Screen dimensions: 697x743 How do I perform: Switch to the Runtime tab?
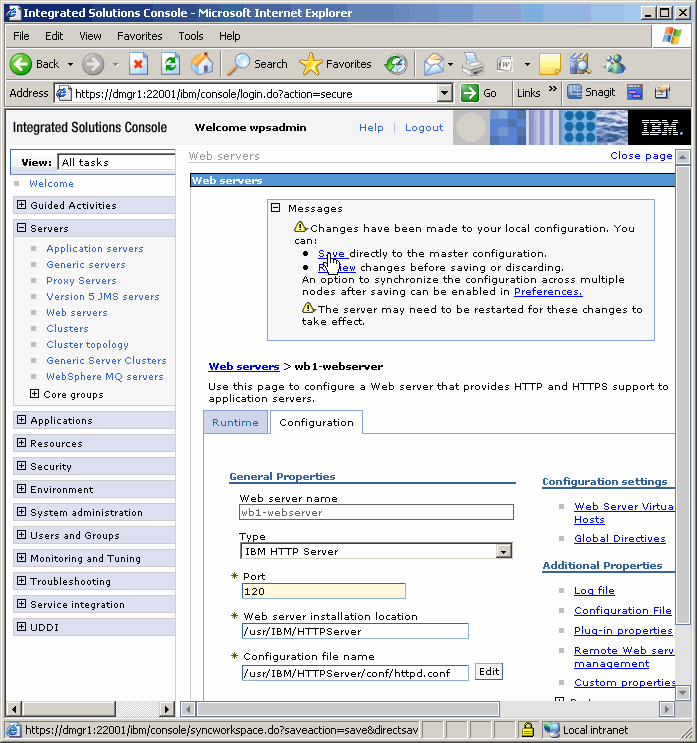coord(235,422)
